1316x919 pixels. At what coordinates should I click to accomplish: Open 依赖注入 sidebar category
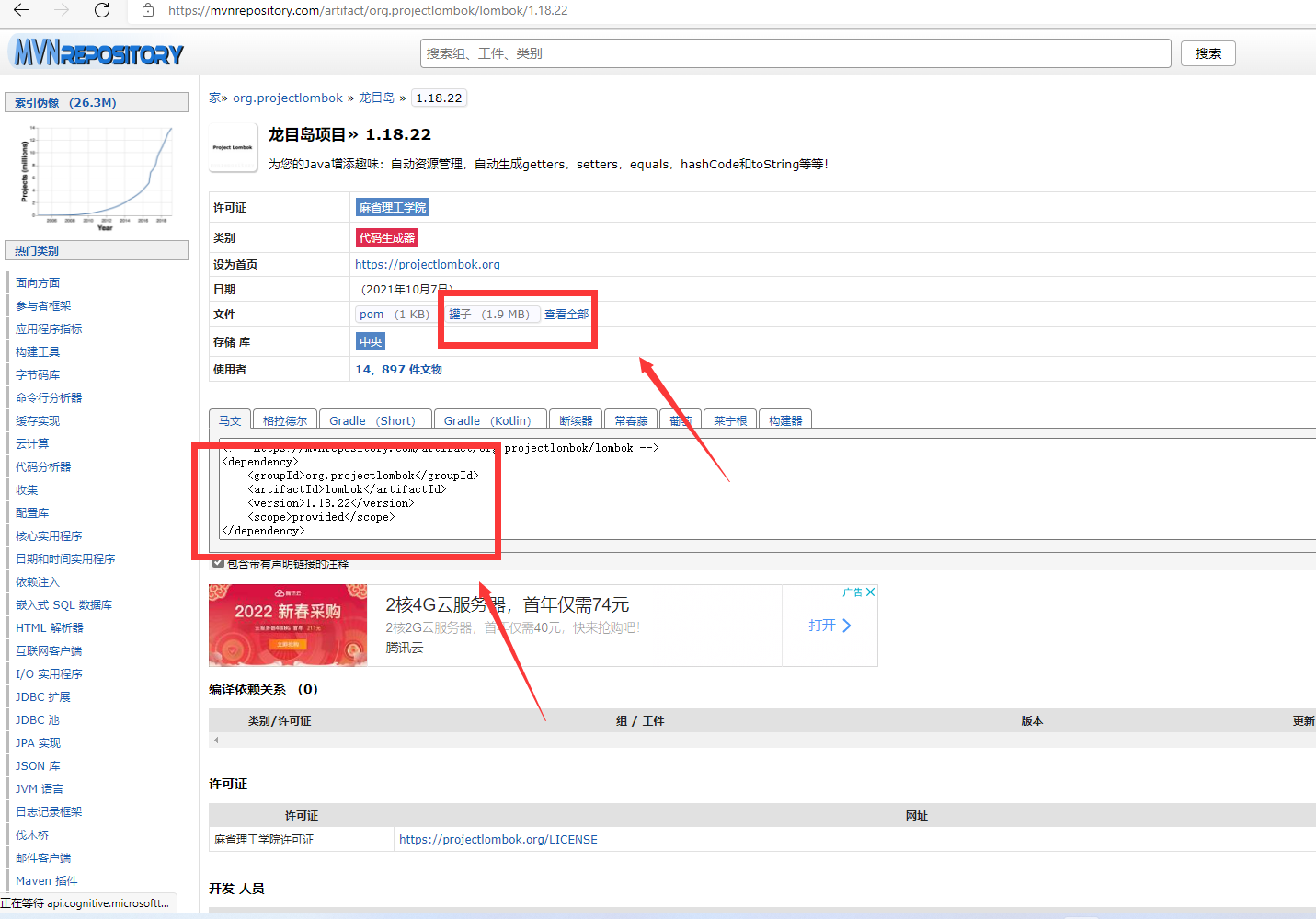click(x=38, y=581)
